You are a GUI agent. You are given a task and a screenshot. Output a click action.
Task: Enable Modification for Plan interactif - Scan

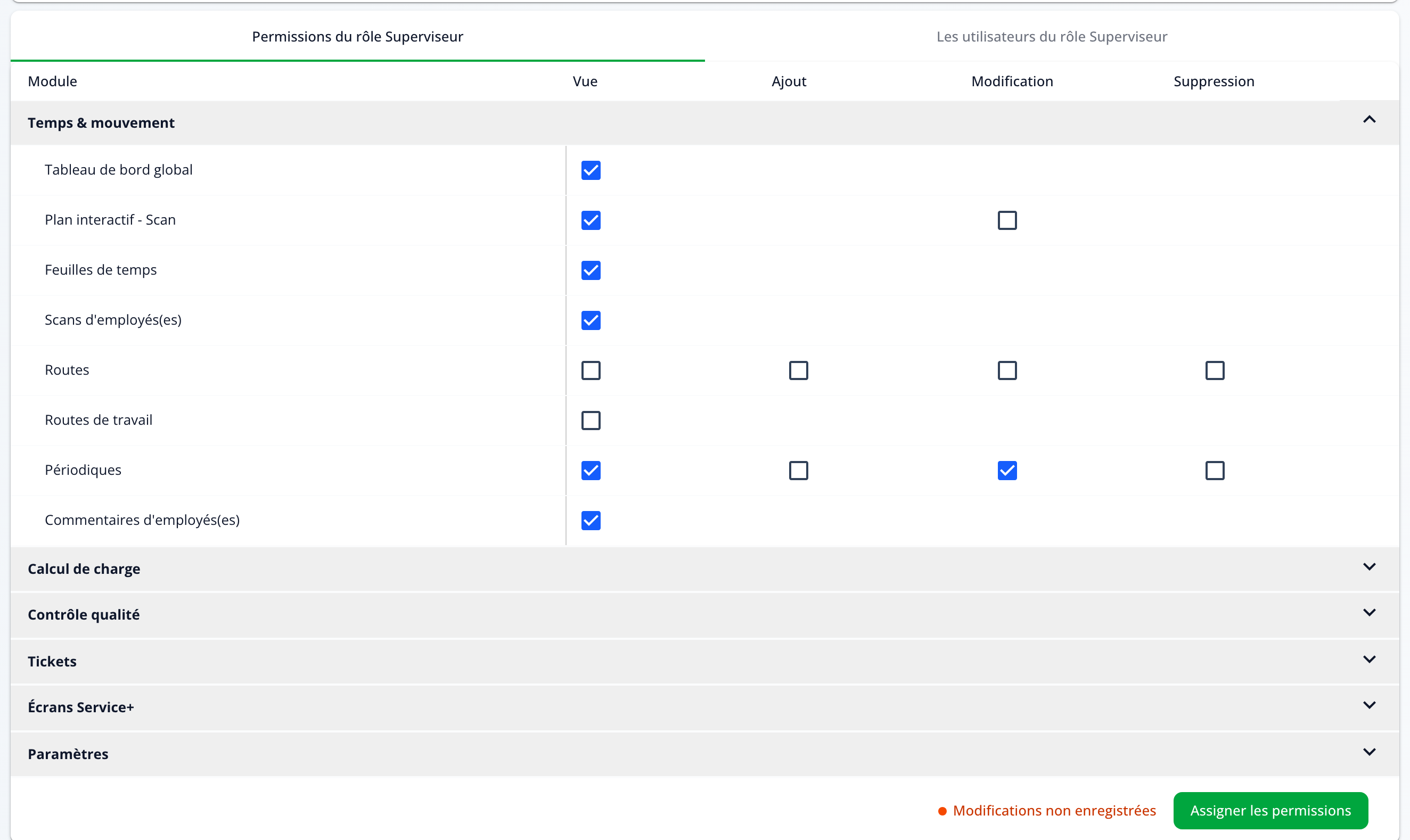click(1007, 220)
